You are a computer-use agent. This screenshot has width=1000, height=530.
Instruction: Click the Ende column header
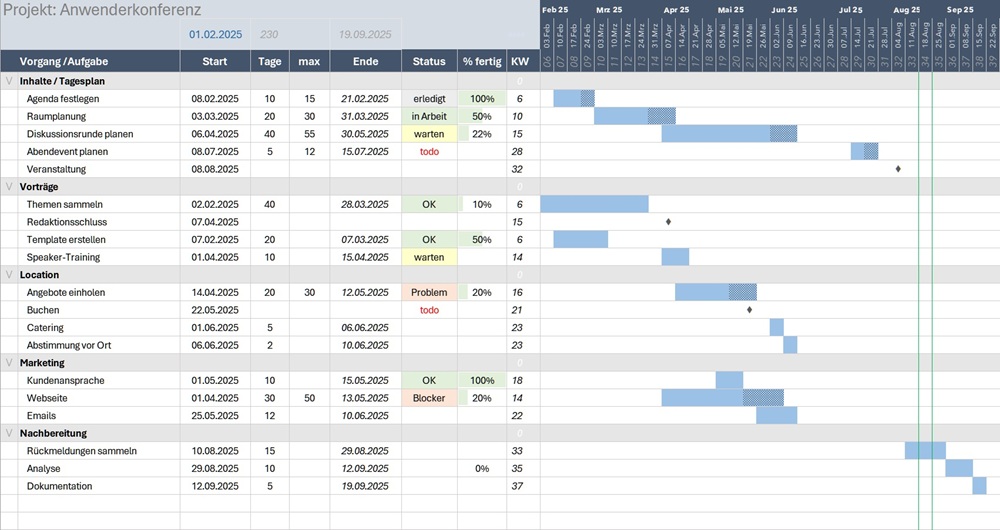(x=365, y=62)
